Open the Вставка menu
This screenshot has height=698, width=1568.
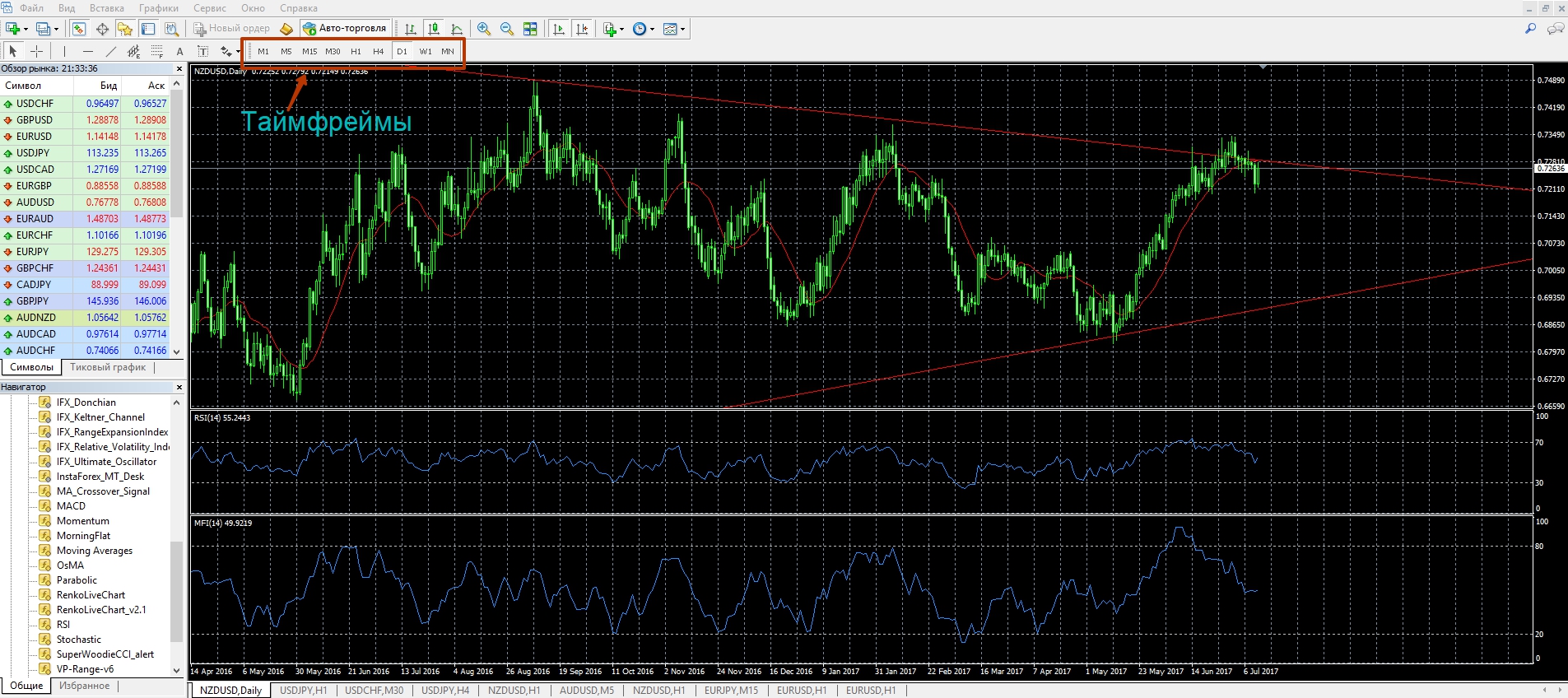(107, 8)
